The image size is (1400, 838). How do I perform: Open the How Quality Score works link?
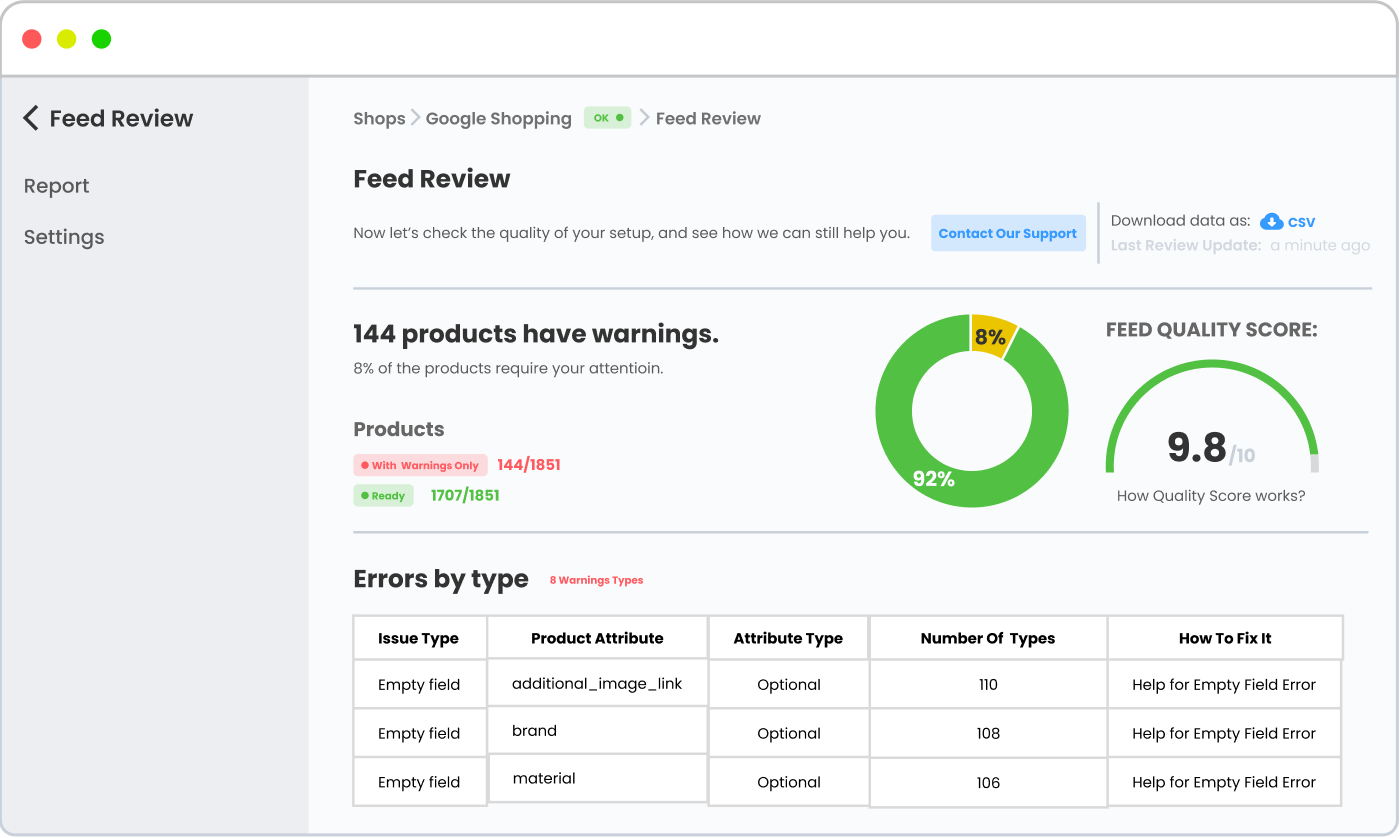pos(1210,496)
